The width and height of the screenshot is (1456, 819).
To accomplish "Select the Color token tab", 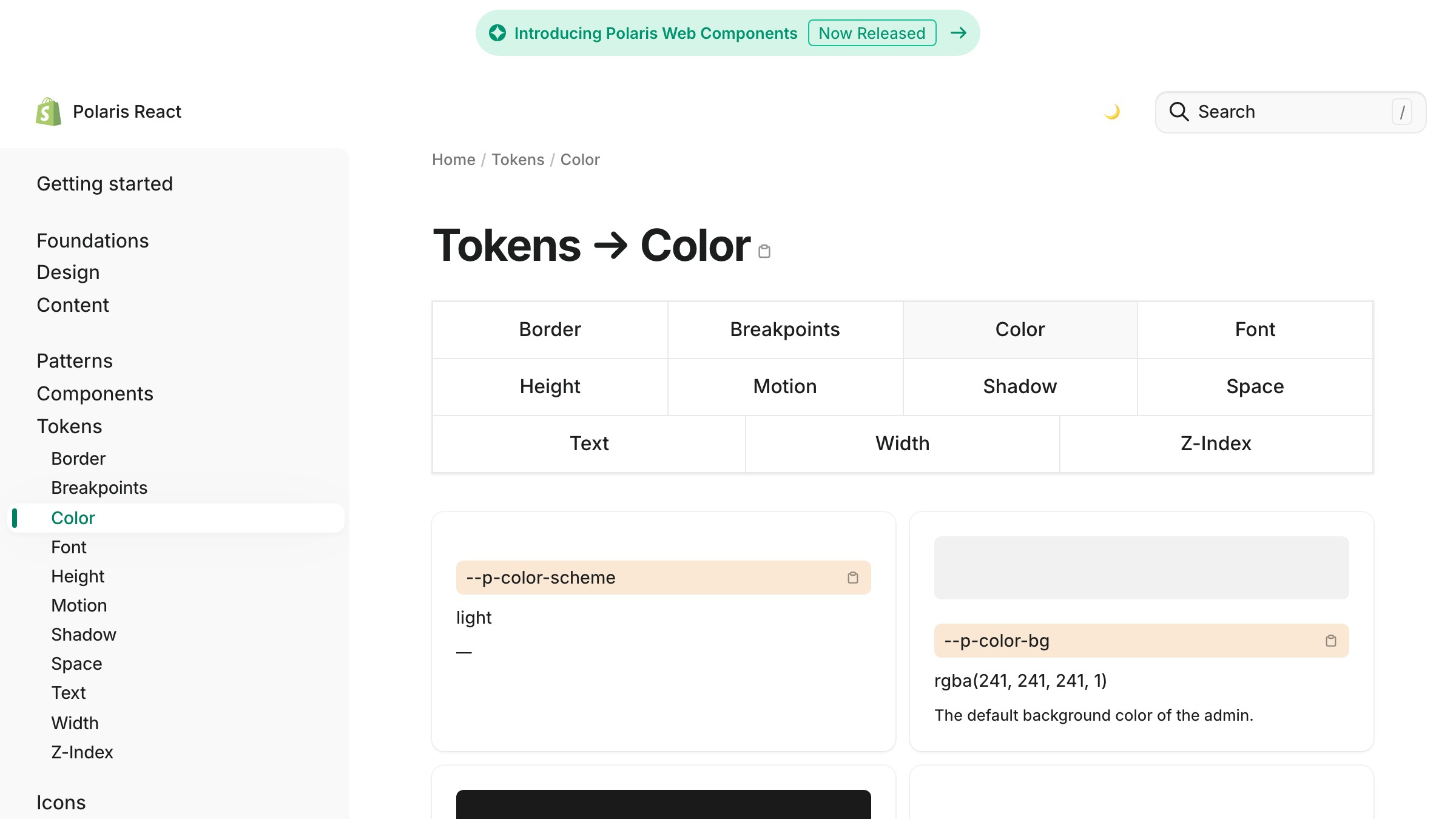I will point(1020,329).
